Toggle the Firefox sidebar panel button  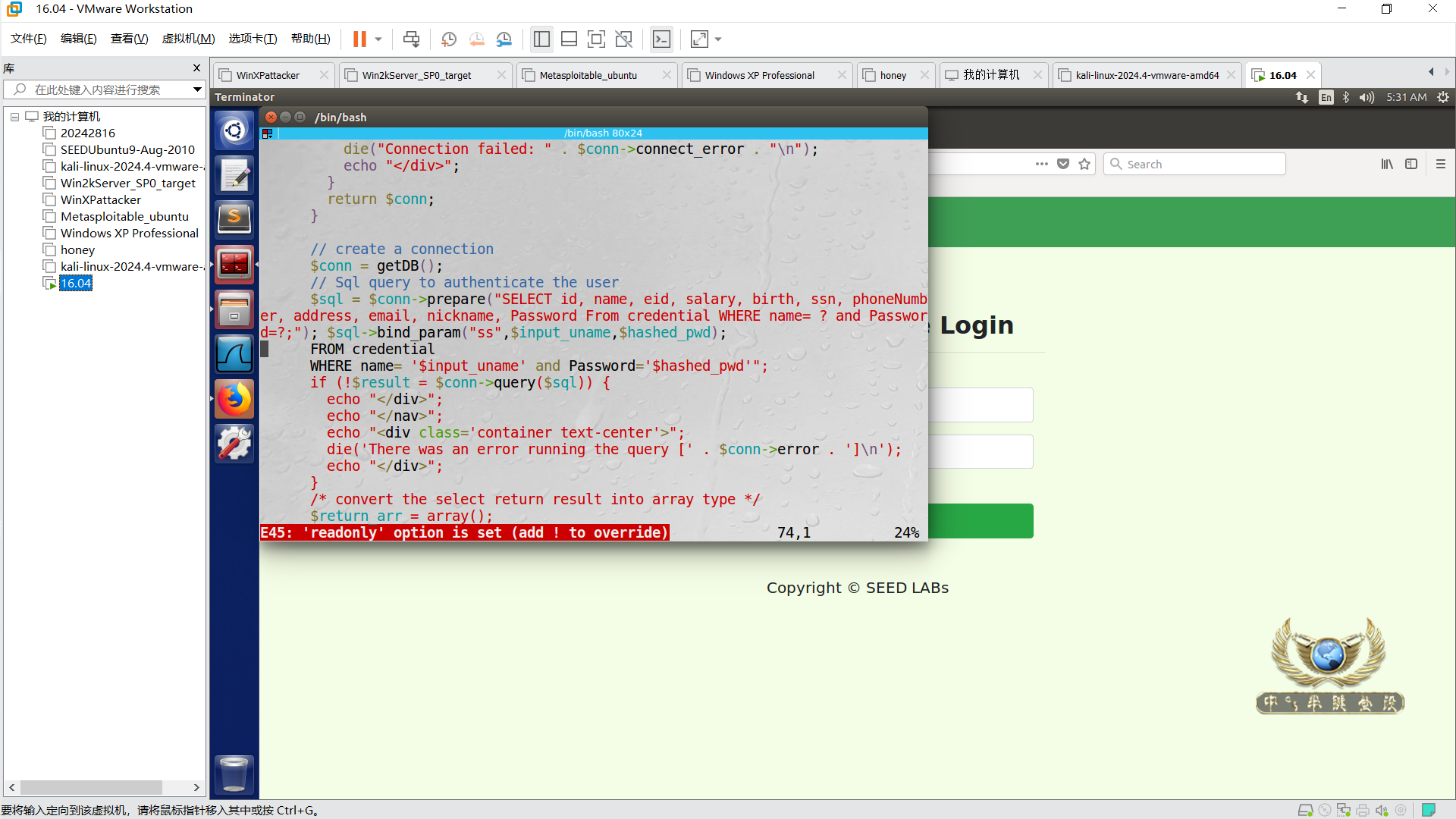1411,164
